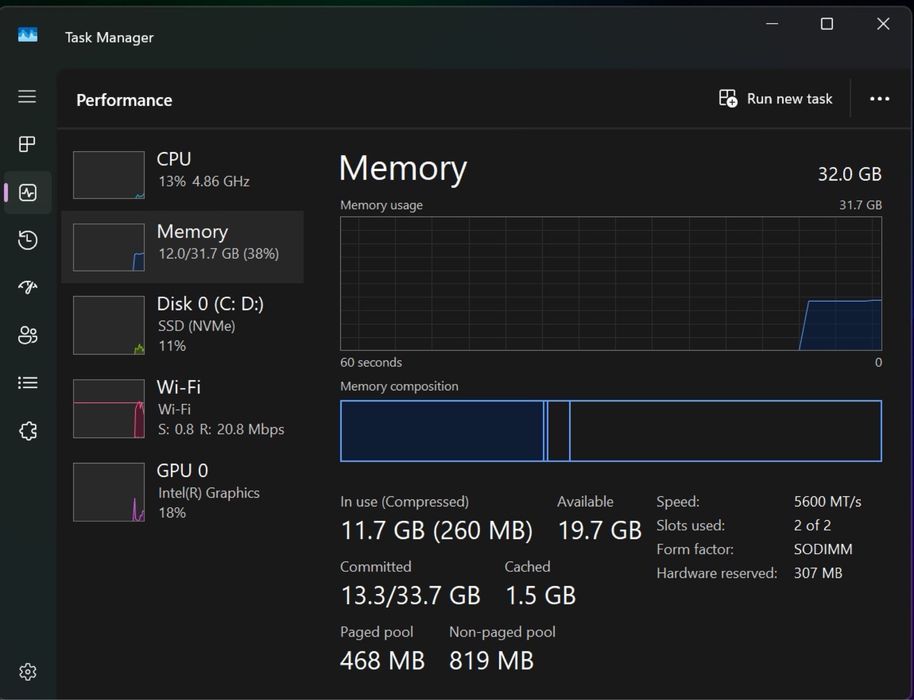Open the Details list icon
Image resolution: width=914 pixels, height=700 pixels.
[x=27, y=383]
